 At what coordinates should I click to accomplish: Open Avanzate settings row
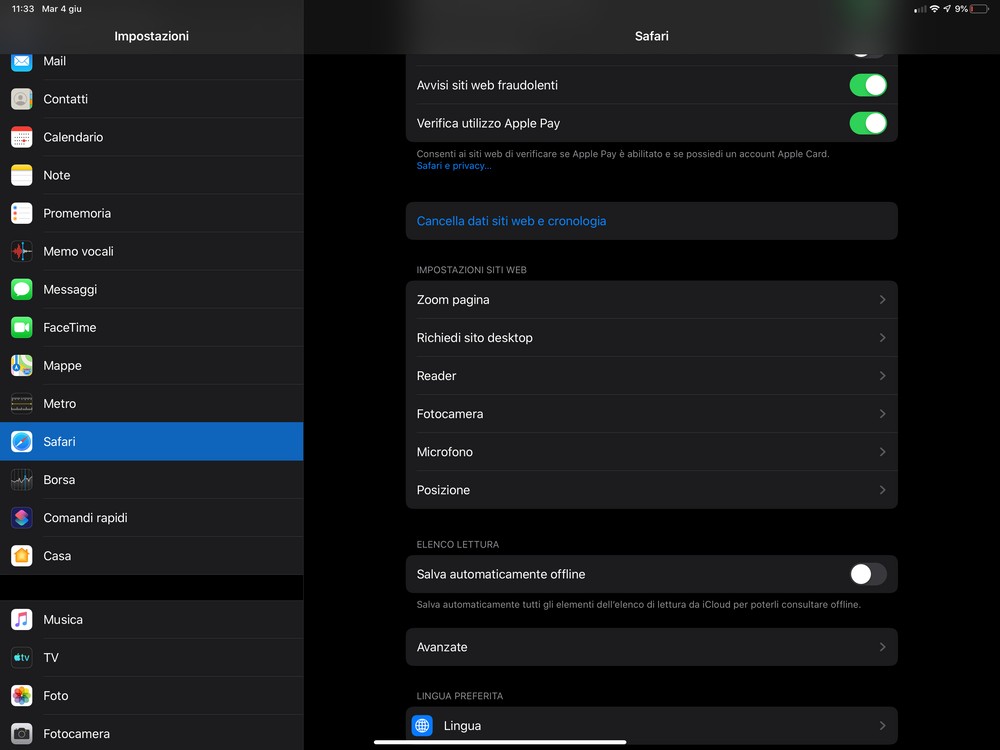coord(652,647)
